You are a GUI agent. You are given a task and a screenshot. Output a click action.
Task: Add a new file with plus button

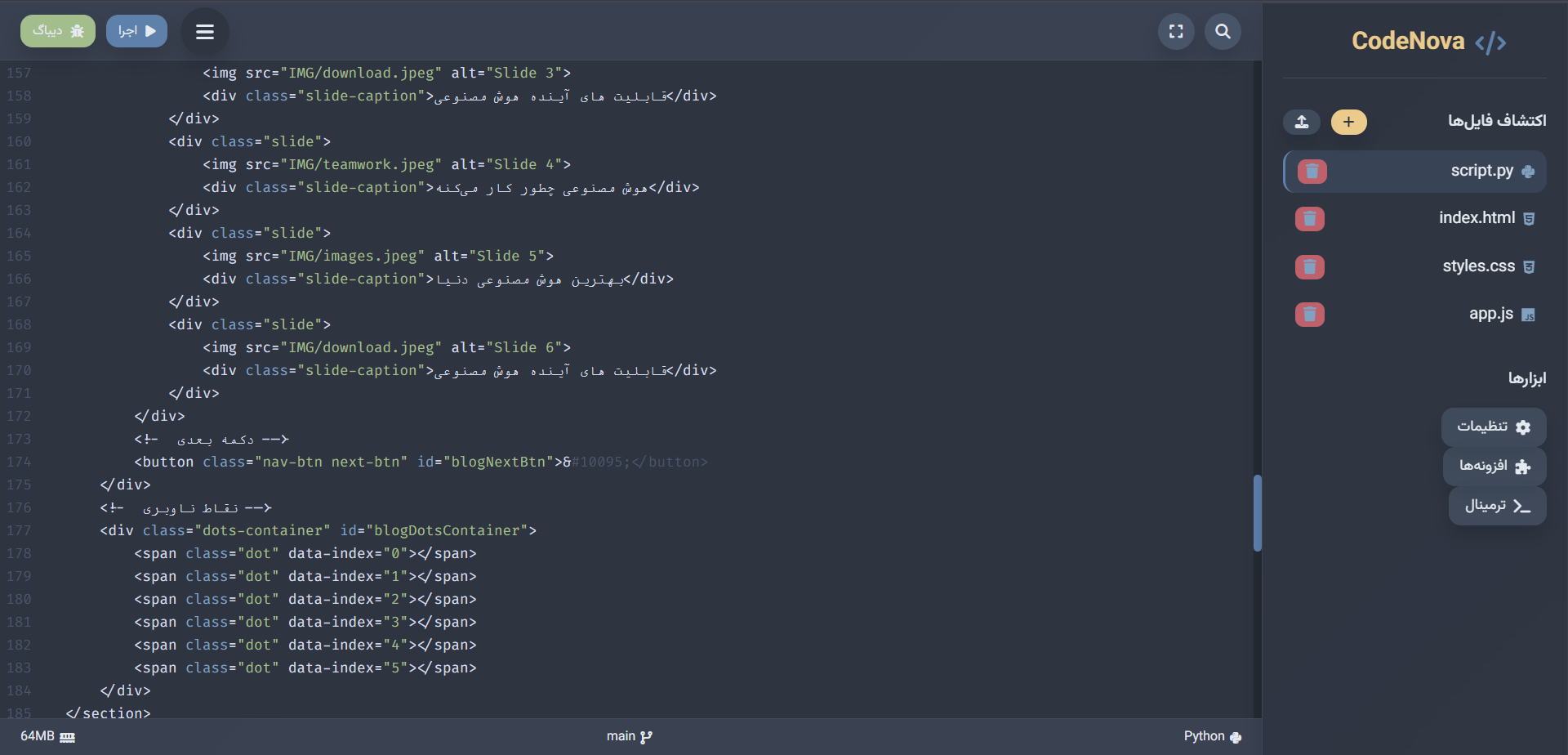click(x=1348, y=122)
